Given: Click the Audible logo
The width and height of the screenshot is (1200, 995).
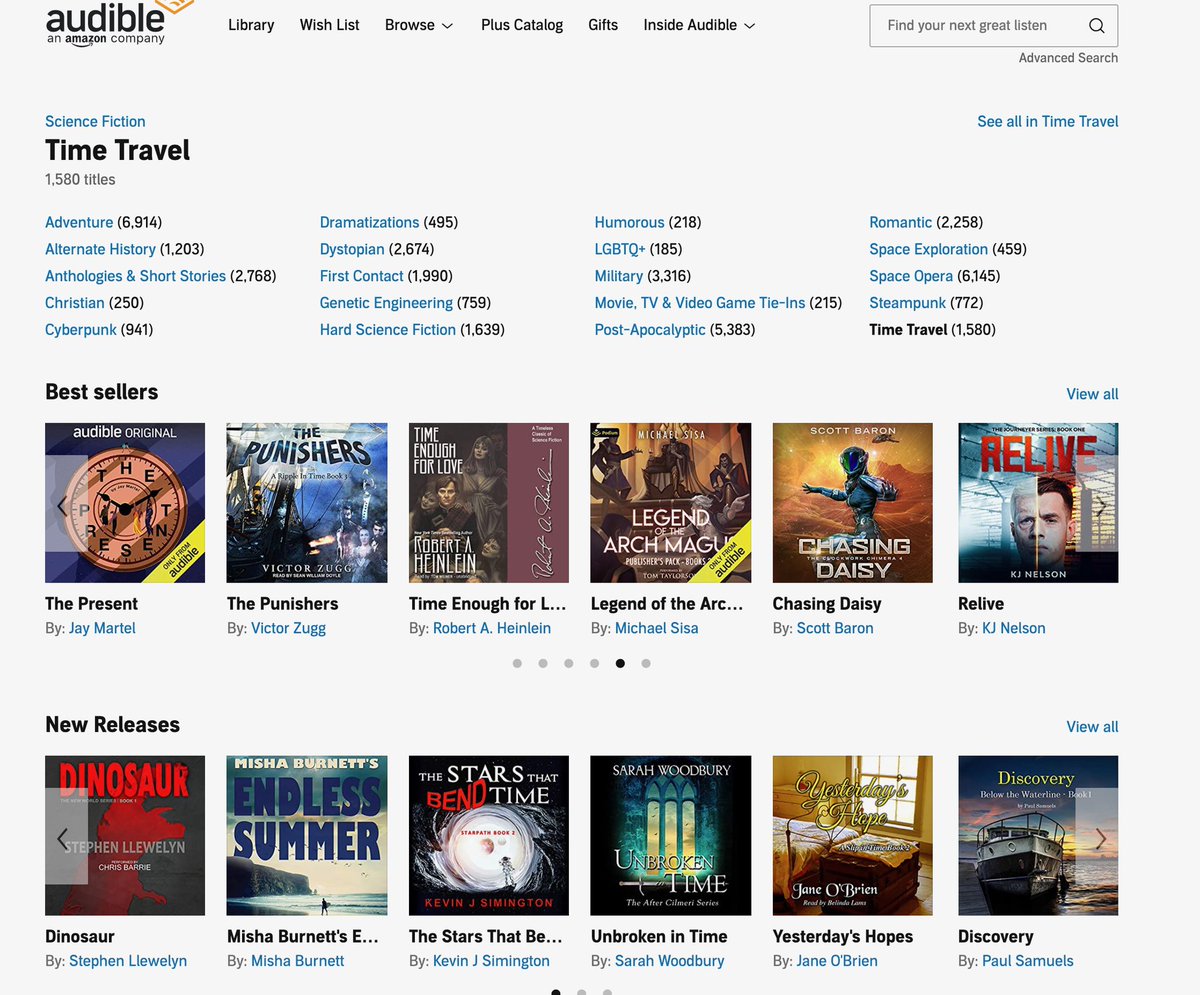Looking at the screenshot, I should (120, 22).
